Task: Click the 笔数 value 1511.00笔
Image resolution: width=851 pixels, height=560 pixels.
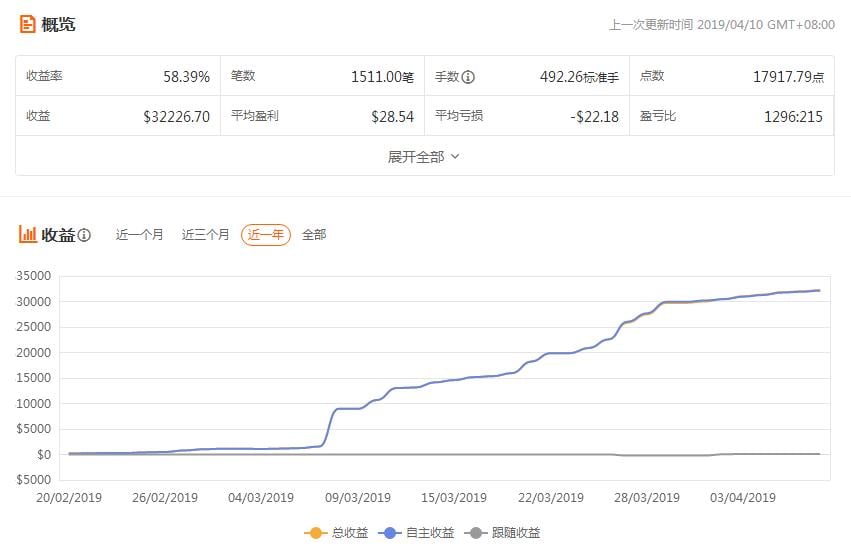Action: pyautogui.click(x=382, y=77)
